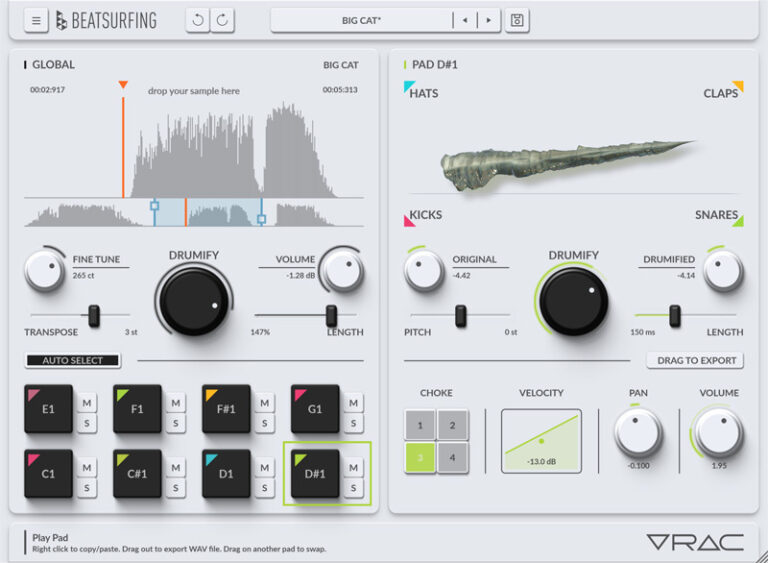Redo the last change
Screen dimensions: 768x563
(222, 21)
